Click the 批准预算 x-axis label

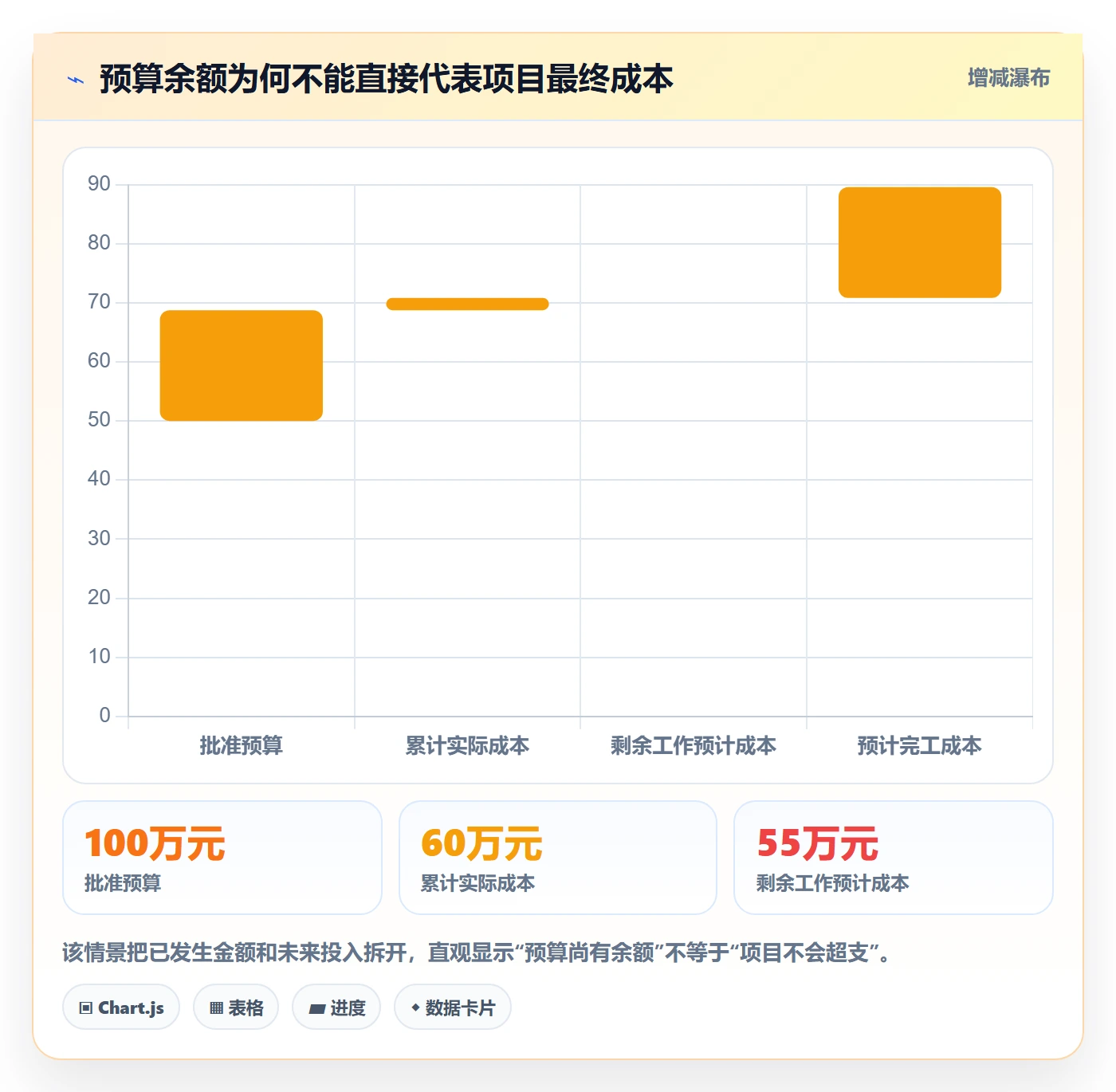pos(242,746)
